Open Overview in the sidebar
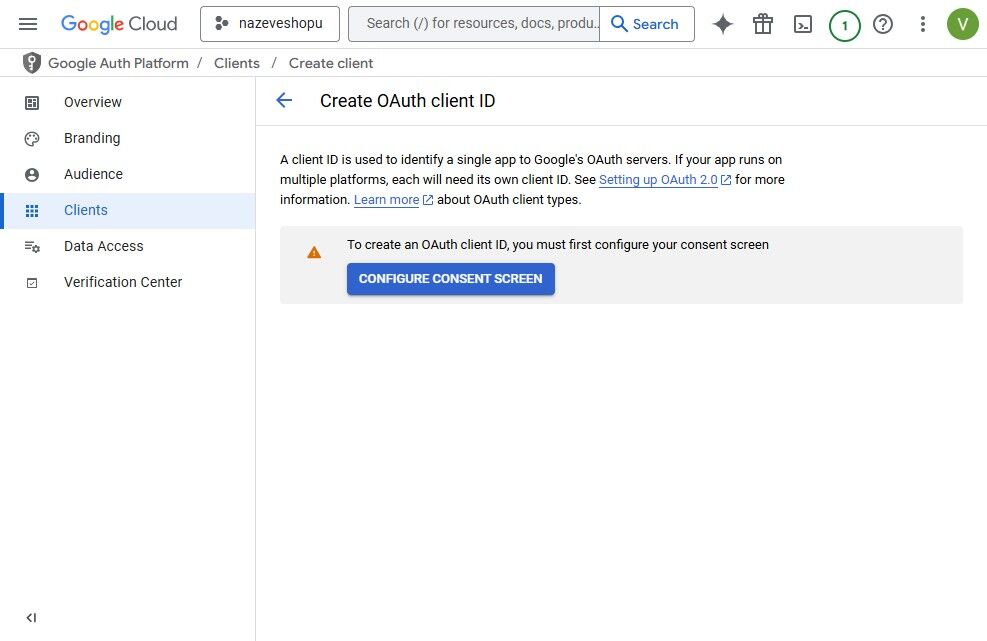987x641 pixels. pyautogui.click(x=128, y=102)
